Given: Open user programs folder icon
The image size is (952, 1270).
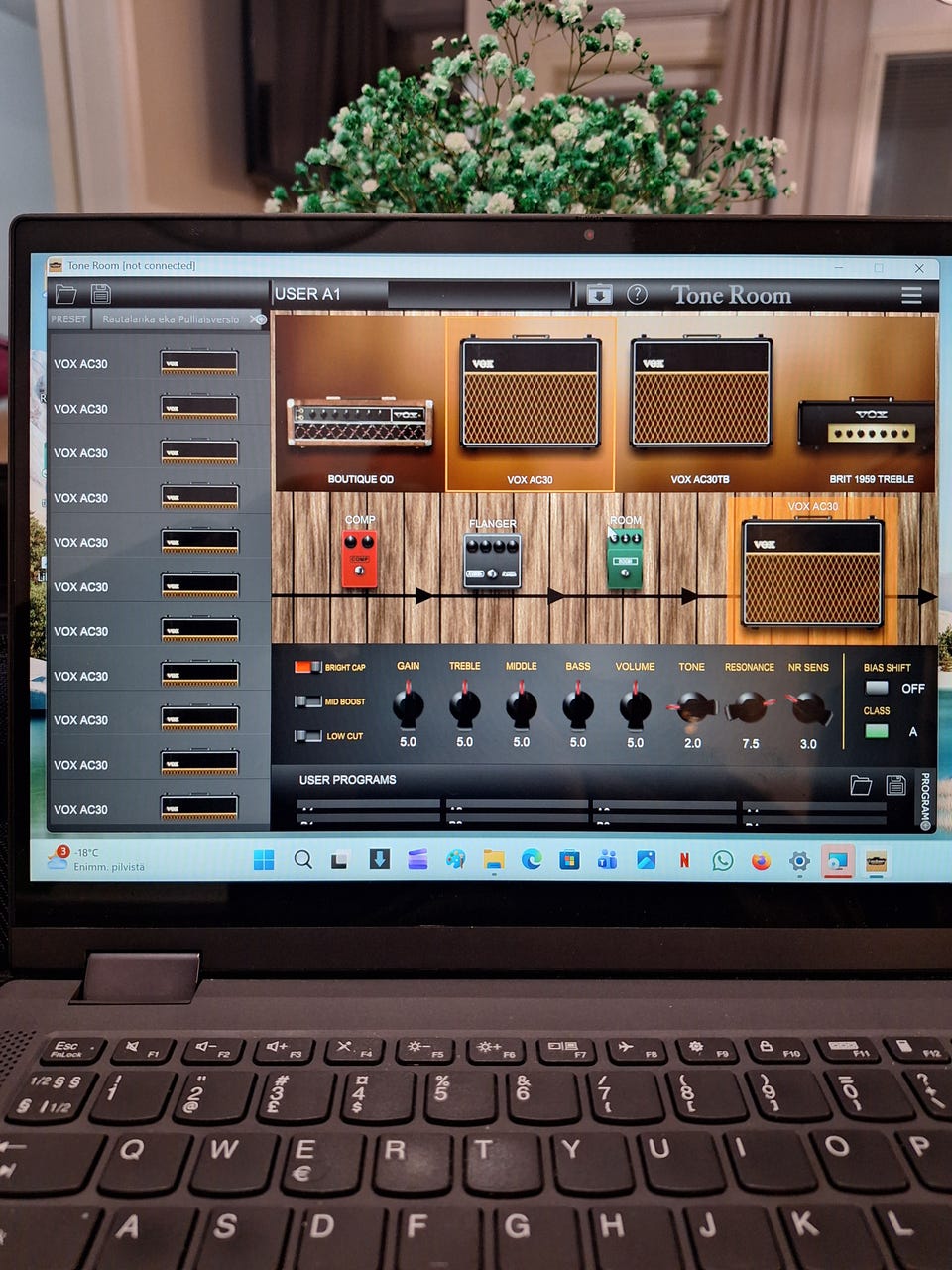Looking at the screenshot, I should click(x=861, y=786).
